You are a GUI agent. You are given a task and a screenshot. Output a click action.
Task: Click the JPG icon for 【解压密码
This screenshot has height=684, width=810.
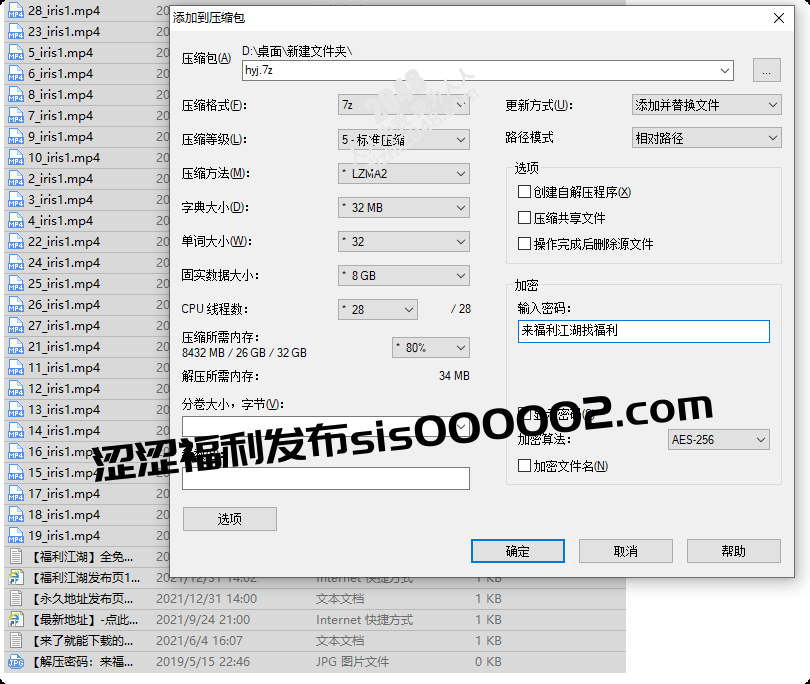[x=16, y=662]
